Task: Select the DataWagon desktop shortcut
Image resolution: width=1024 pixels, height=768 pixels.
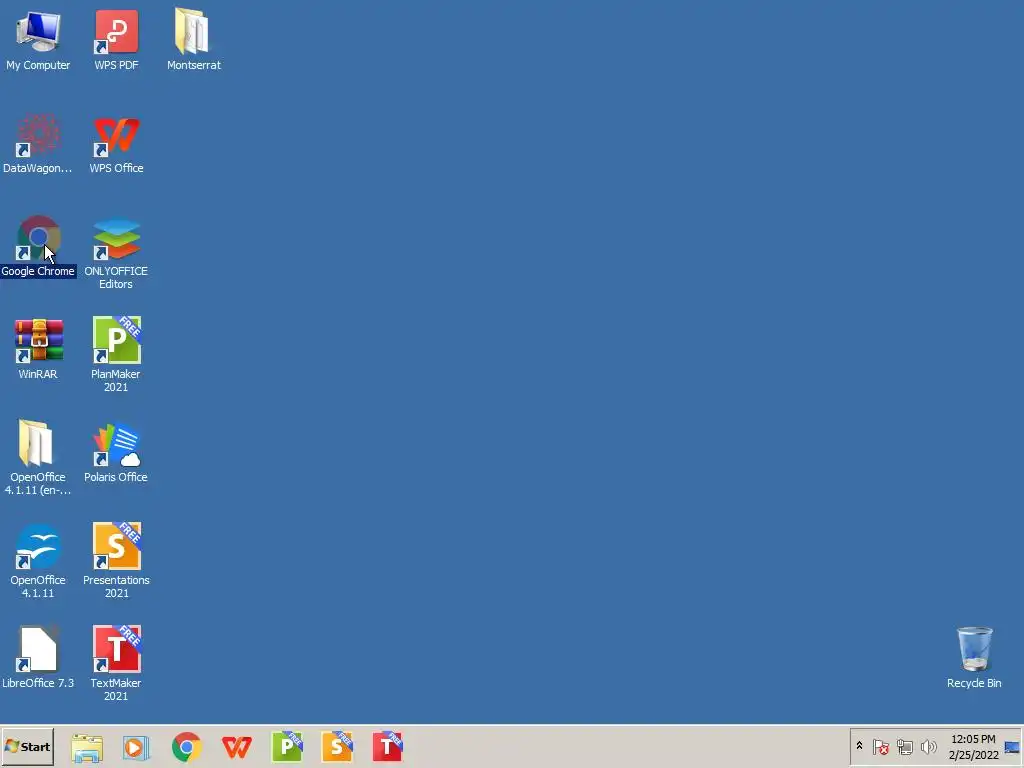Action: click(x=38, y=143)
